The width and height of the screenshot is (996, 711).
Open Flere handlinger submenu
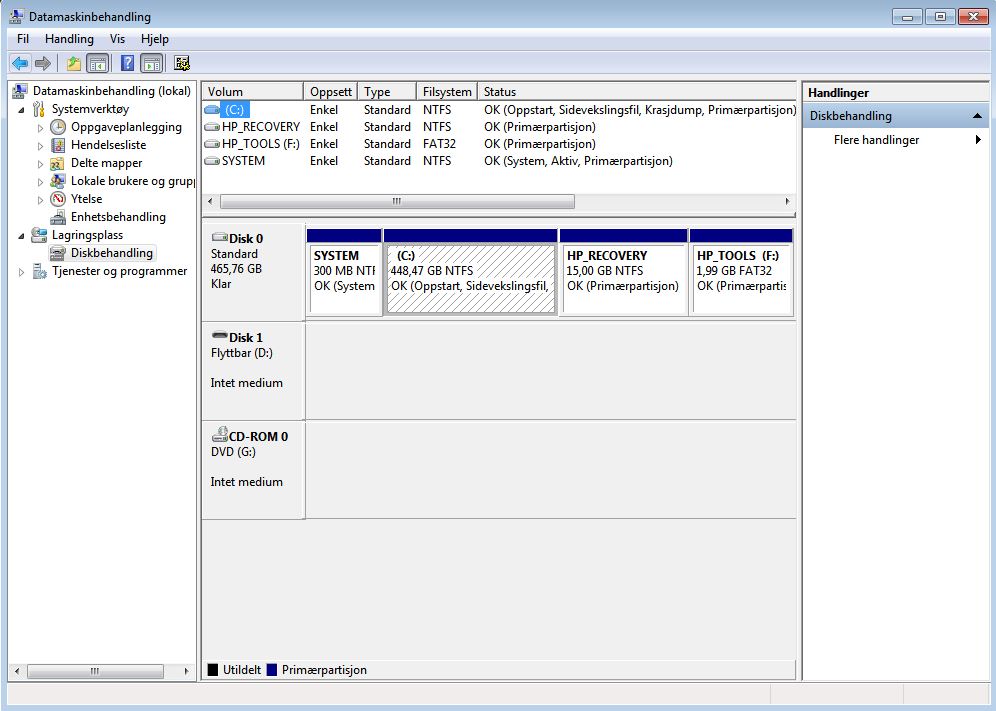point(896,140)
